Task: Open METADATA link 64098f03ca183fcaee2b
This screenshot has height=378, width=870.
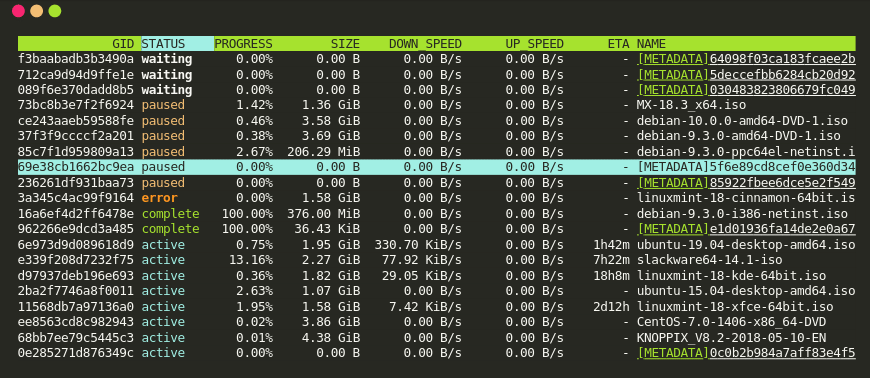Action: pos(746,59)
